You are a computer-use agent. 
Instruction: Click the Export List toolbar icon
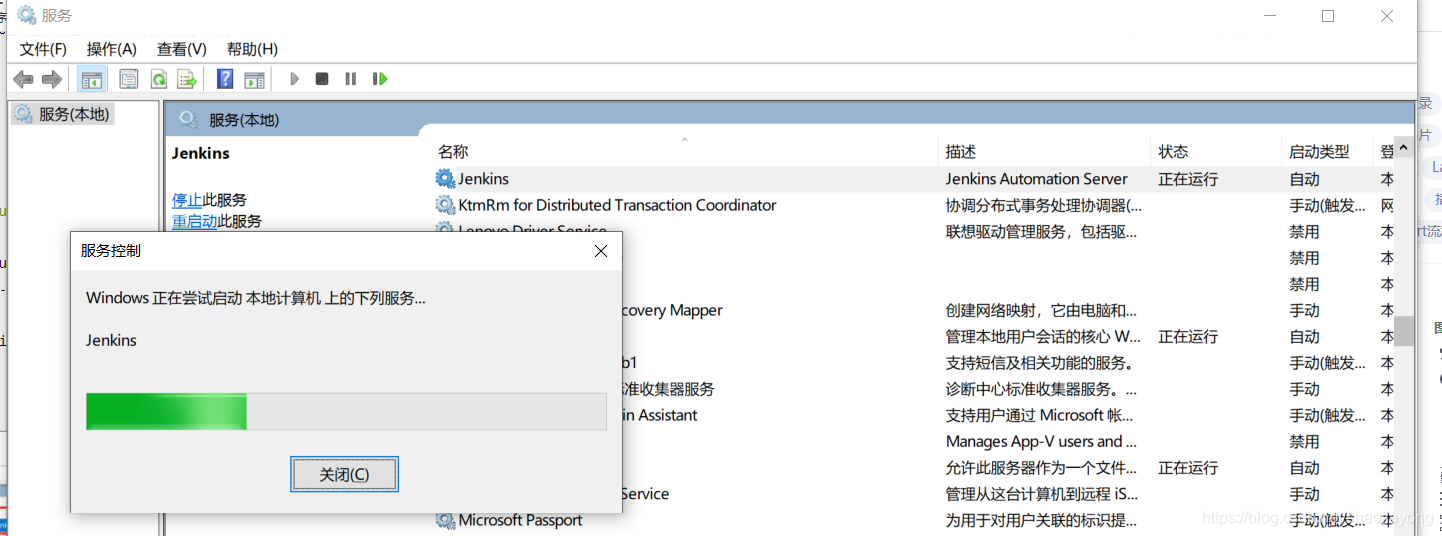click(x=186, y=79)
